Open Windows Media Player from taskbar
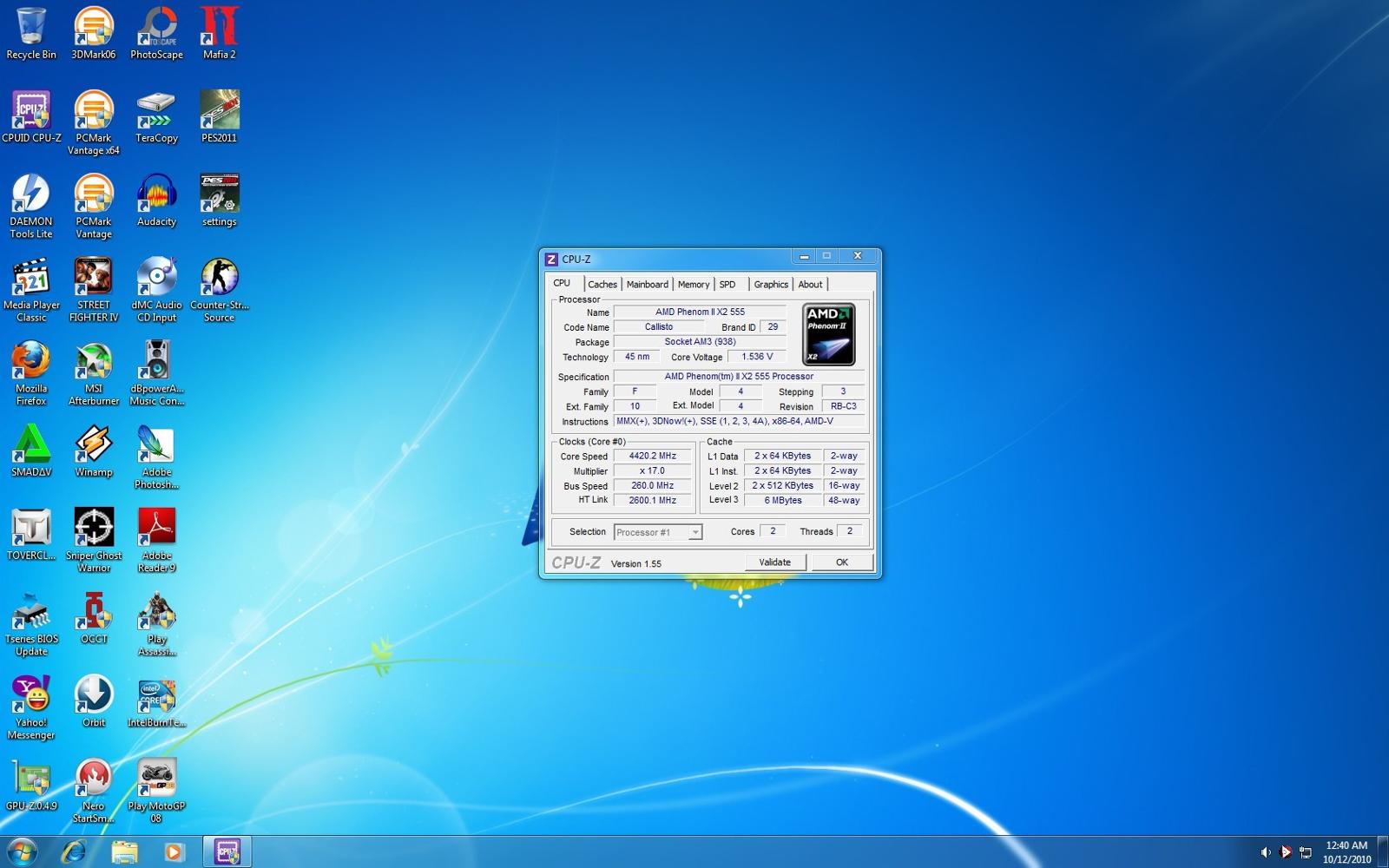Screen dimensions: 1389x868 point(174,852)
